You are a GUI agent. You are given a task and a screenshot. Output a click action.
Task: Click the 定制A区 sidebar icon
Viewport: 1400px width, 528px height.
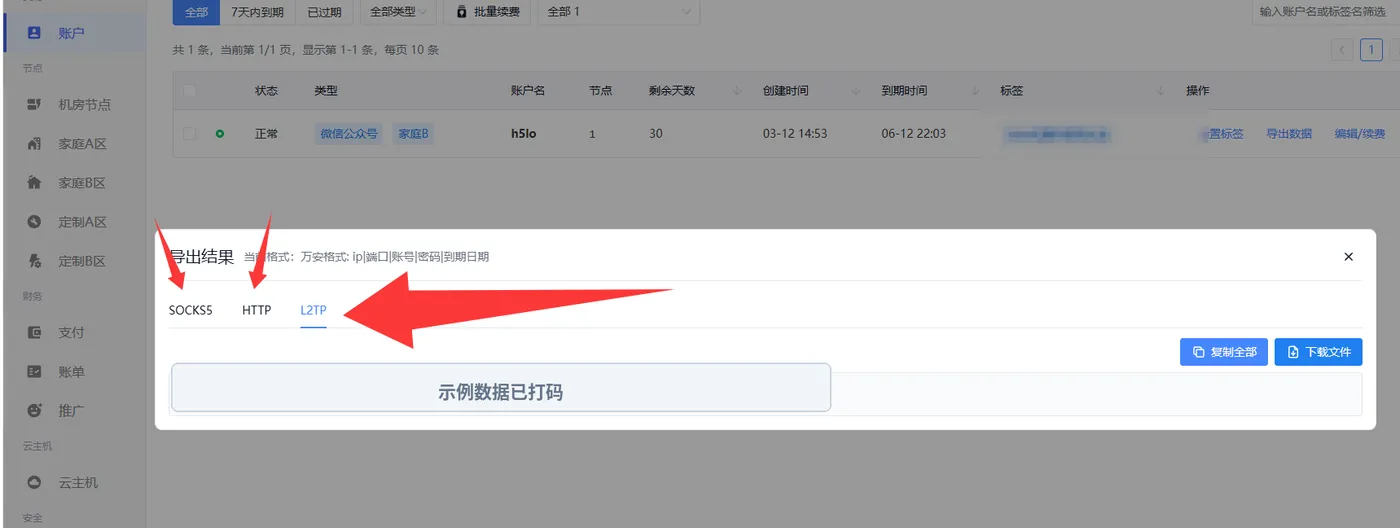(x=34, y=222)
